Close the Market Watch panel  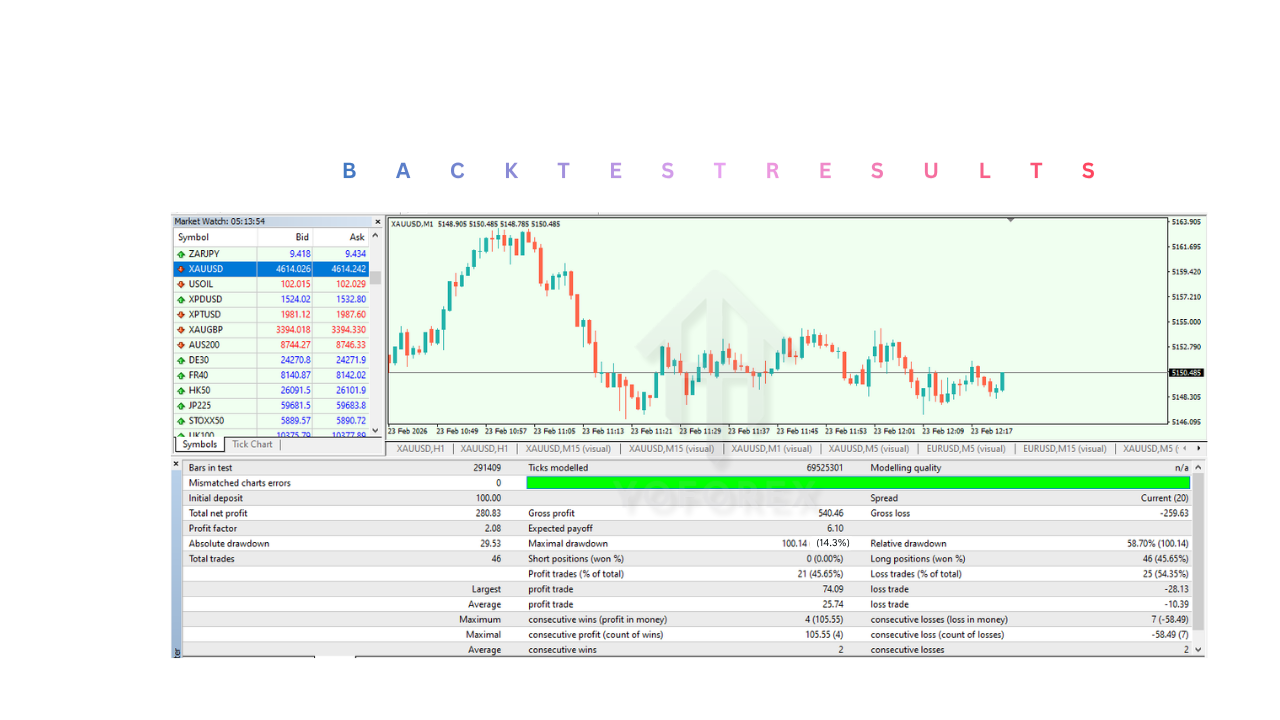pyautogui.click(x=378, y=222)
